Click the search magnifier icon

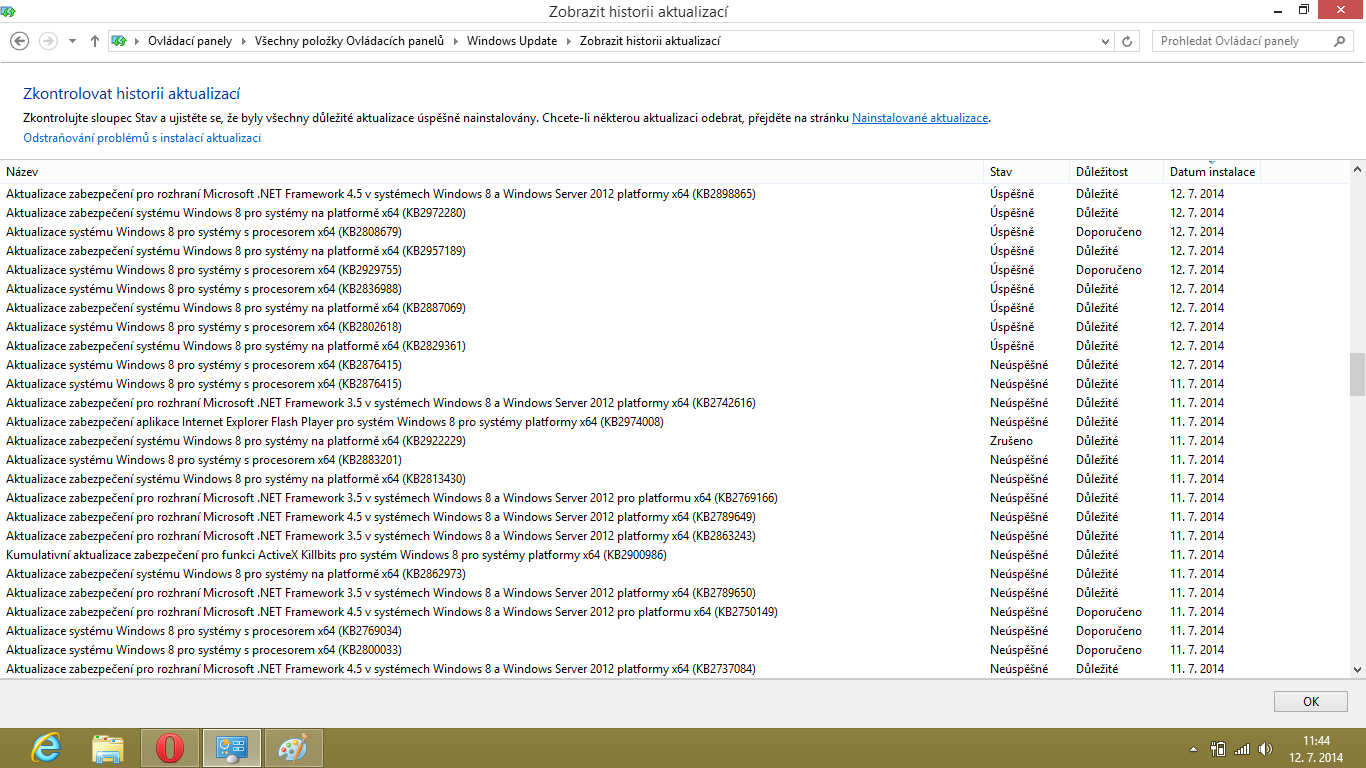click(x=1340, y=41)
